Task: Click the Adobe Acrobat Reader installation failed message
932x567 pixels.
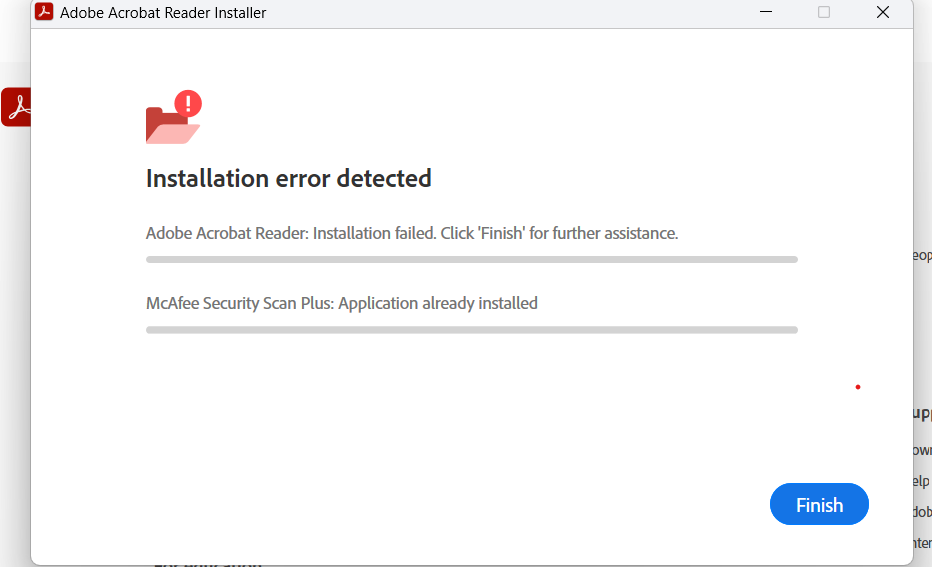Action: pyautogui.click(x=412, y=233)
